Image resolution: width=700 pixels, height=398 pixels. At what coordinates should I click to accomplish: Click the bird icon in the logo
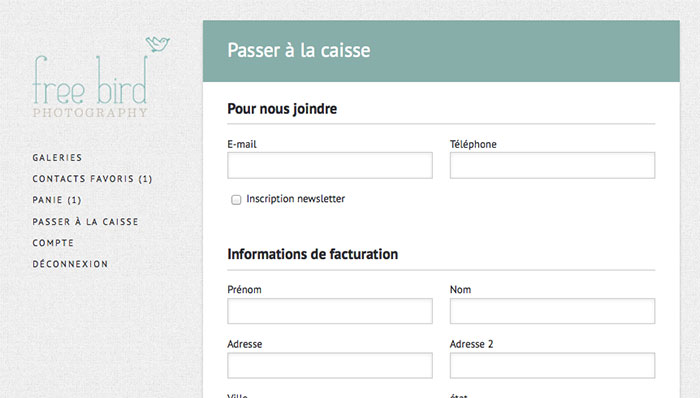click(158, 44)
